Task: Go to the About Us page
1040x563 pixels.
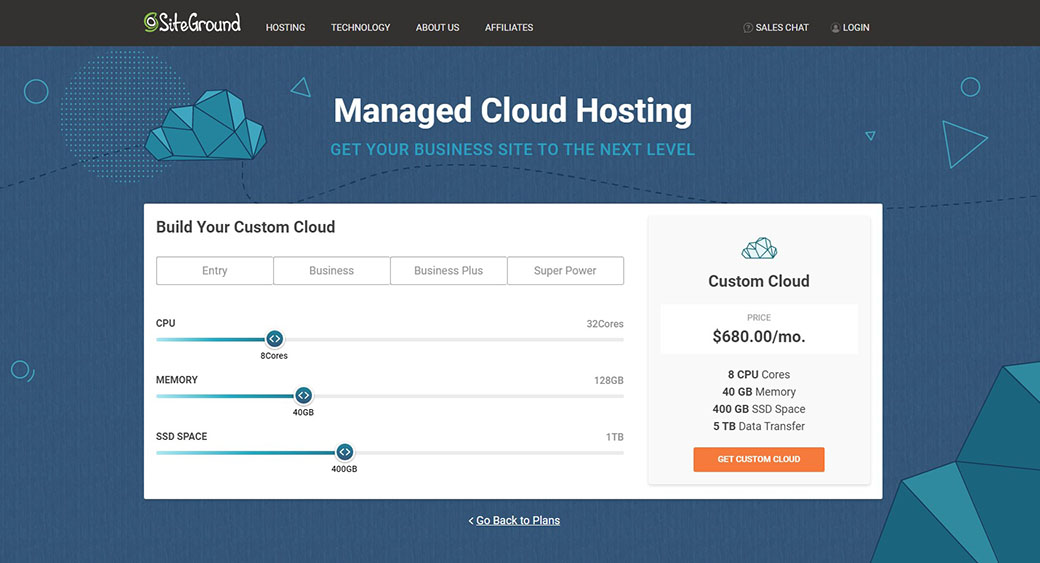Action: pos(437,28)
